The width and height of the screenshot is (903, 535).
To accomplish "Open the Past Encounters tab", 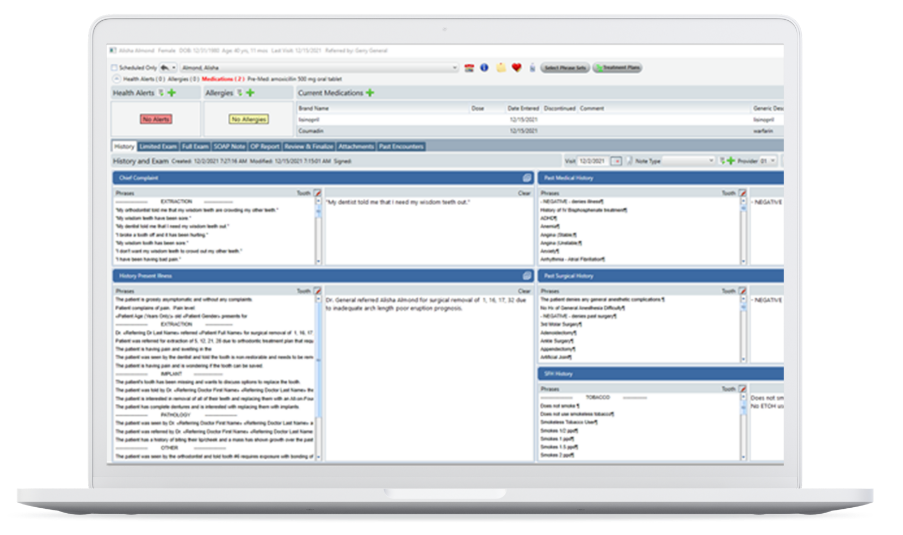I will click(x=401, y=146).
